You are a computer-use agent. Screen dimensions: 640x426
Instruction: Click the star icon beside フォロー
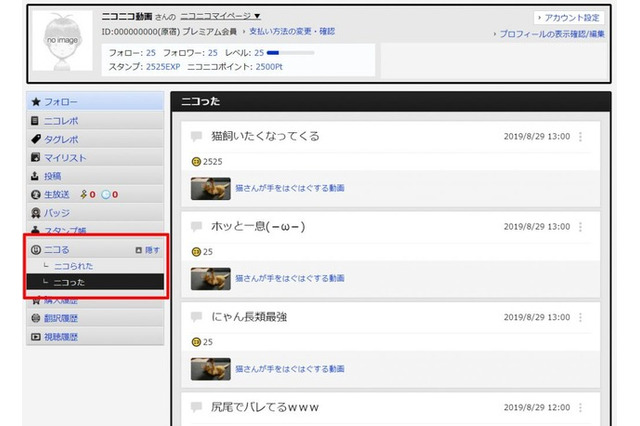click(x=36, y=102)
